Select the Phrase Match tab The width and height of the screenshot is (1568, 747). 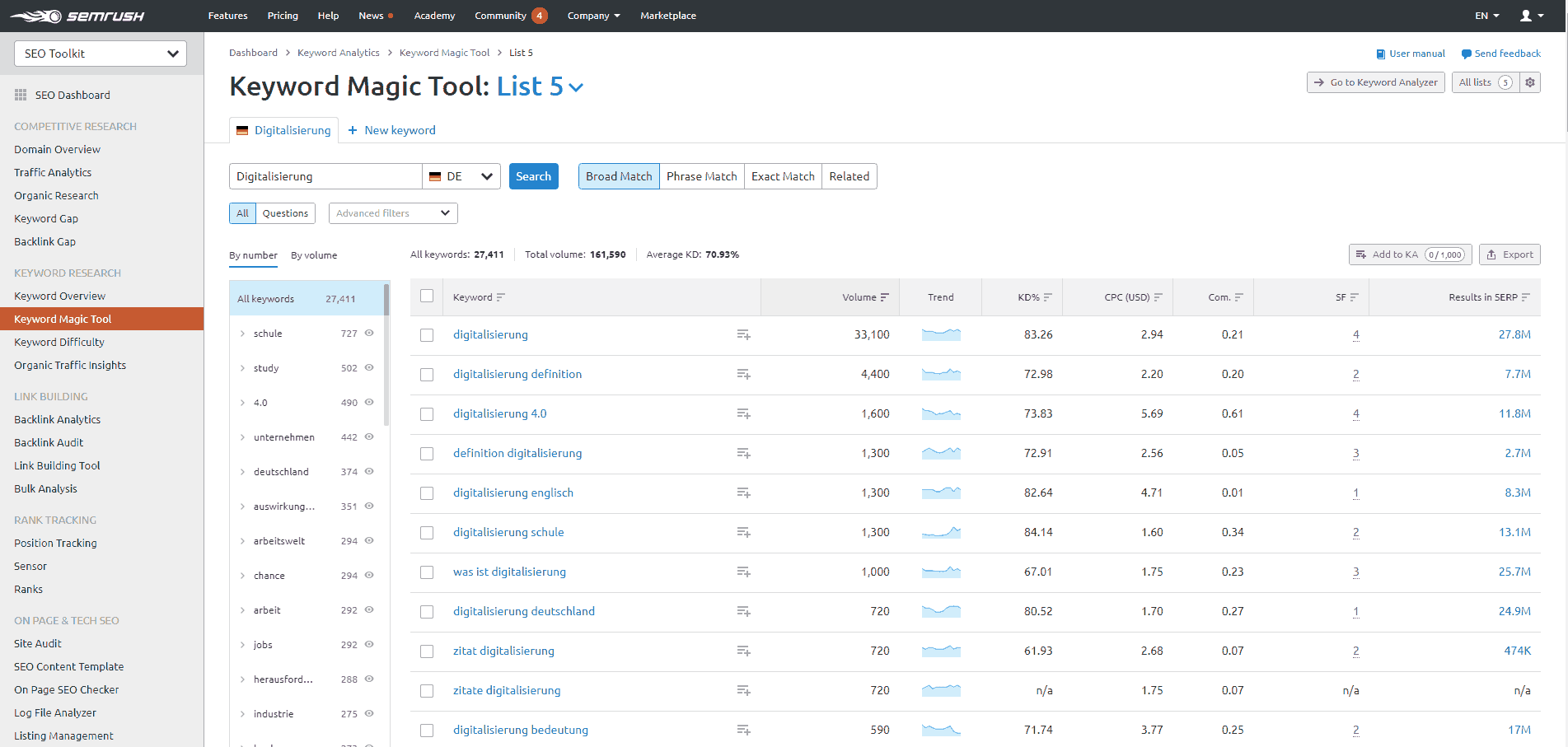coord(702,176)
